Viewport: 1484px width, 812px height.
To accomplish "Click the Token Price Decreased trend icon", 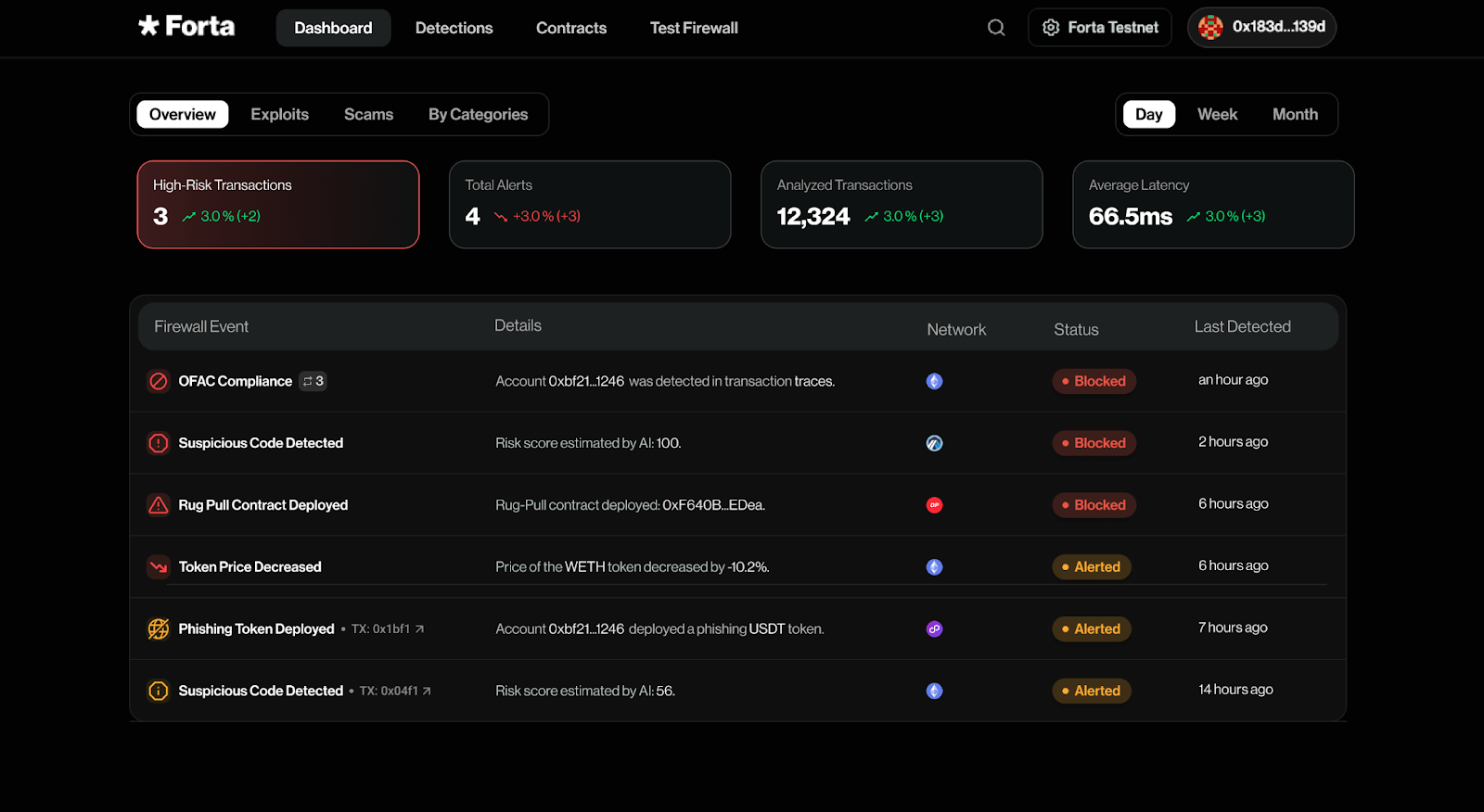I will pyautogui.click(x=159, y=566).
